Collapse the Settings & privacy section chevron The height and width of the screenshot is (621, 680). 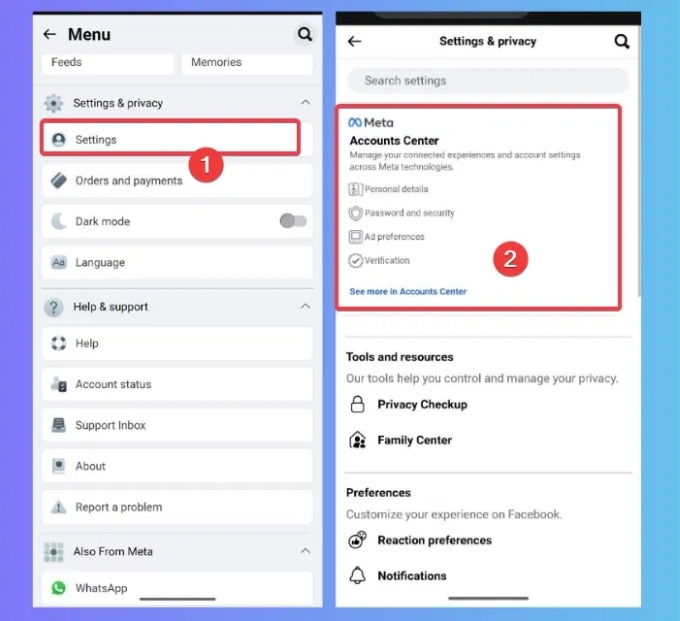click(x=305, y=102)
